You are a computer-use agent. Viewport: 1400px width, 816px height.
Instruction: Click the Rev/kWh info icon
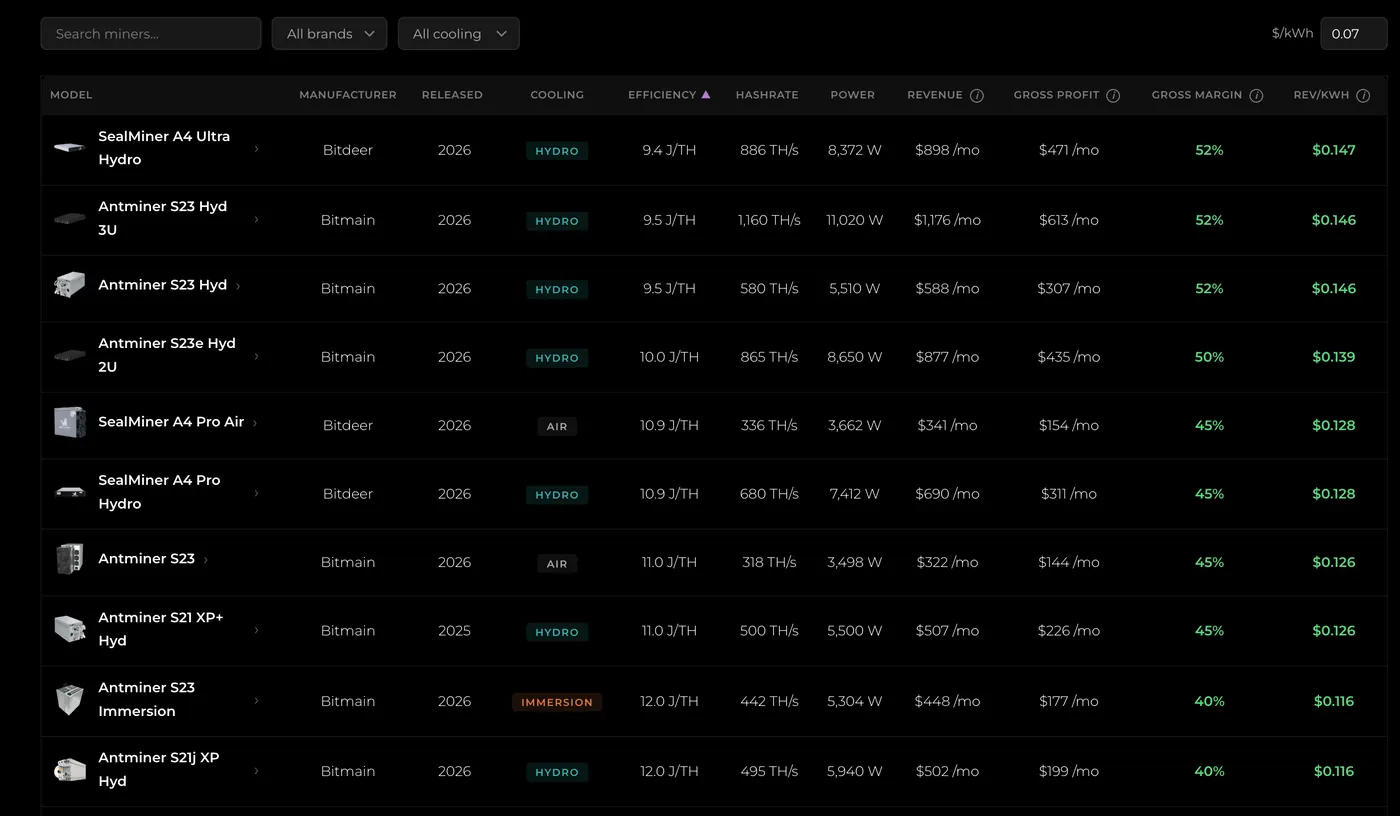[1363, 95]
